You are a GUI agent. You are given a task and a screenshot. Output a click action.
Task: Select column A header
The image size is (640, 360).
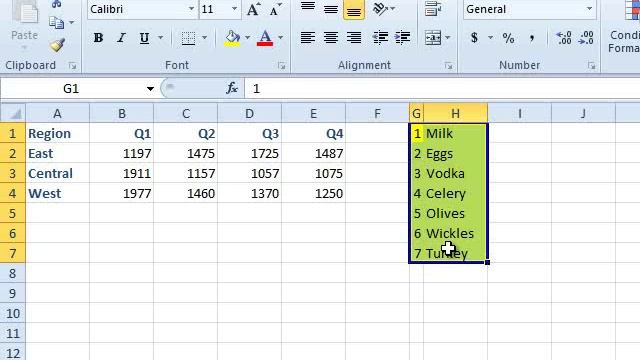pos(58,113)
